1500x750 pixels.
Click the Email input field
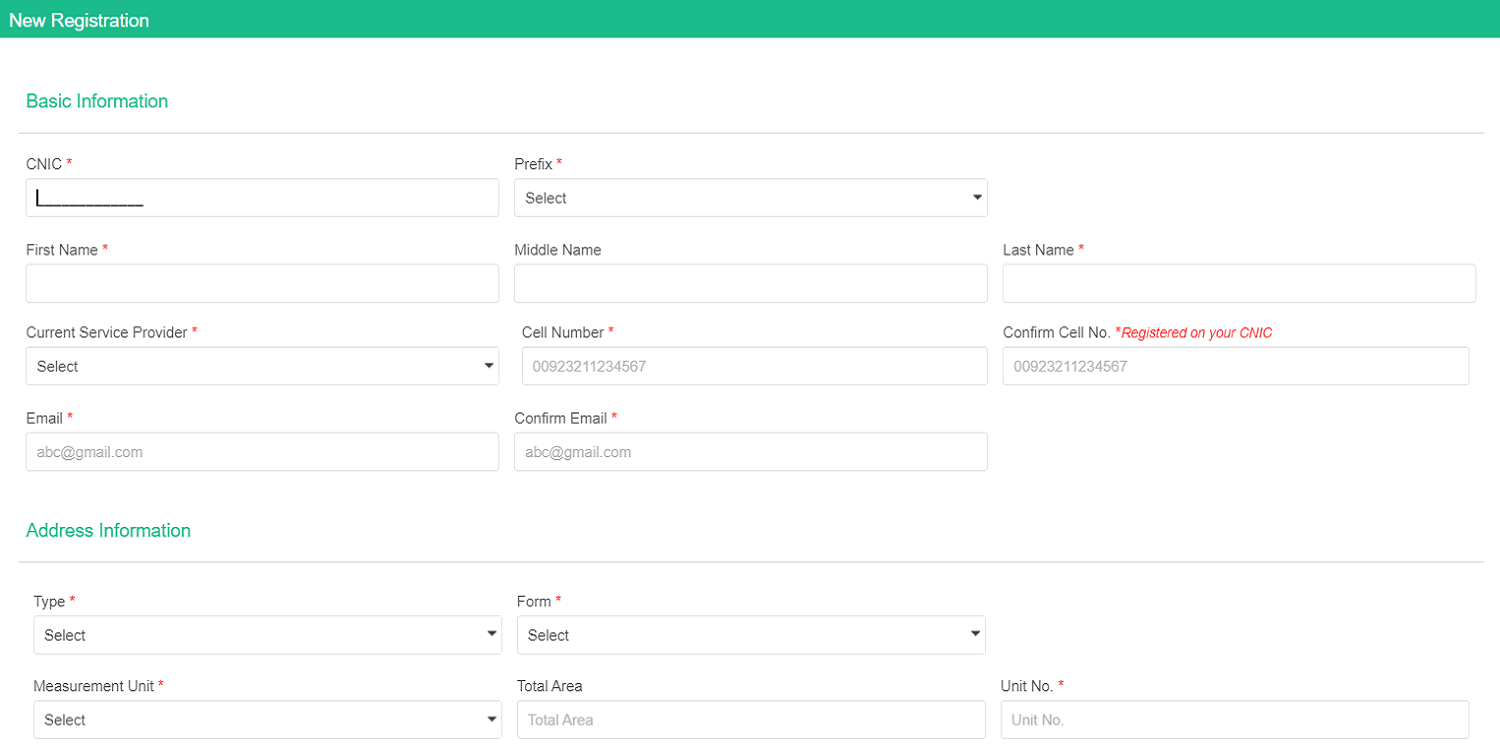262,452
